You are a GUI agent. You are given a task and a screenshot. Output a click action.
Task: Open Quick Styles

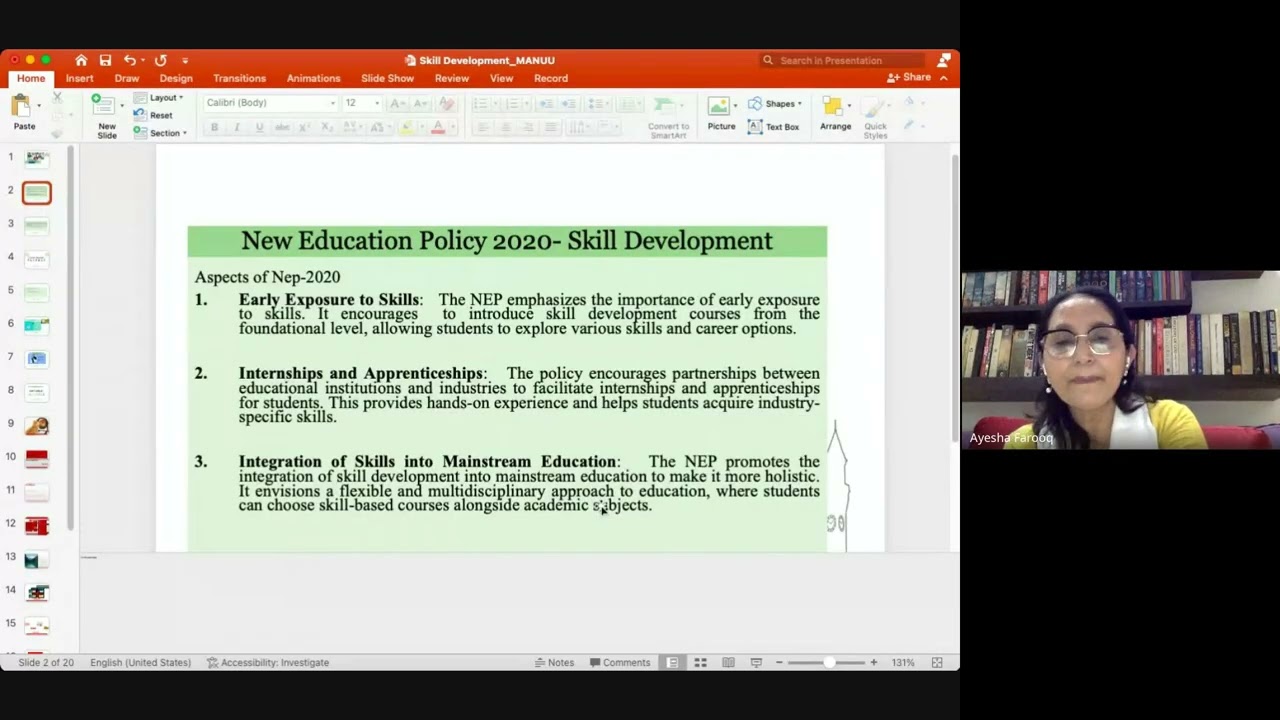point(876,117)
